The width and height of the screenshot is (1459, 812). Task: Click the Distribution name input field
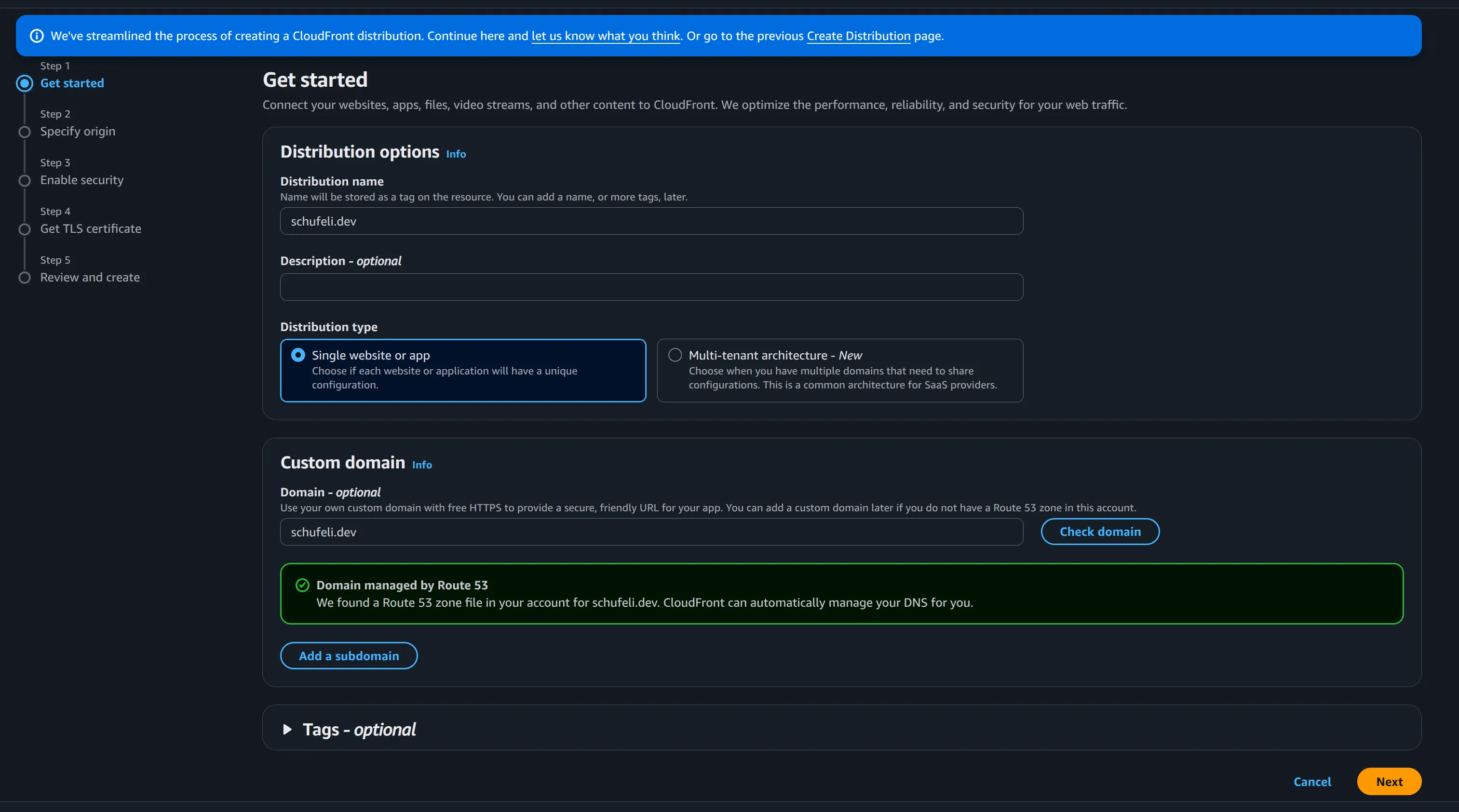(x=651, y=221)
